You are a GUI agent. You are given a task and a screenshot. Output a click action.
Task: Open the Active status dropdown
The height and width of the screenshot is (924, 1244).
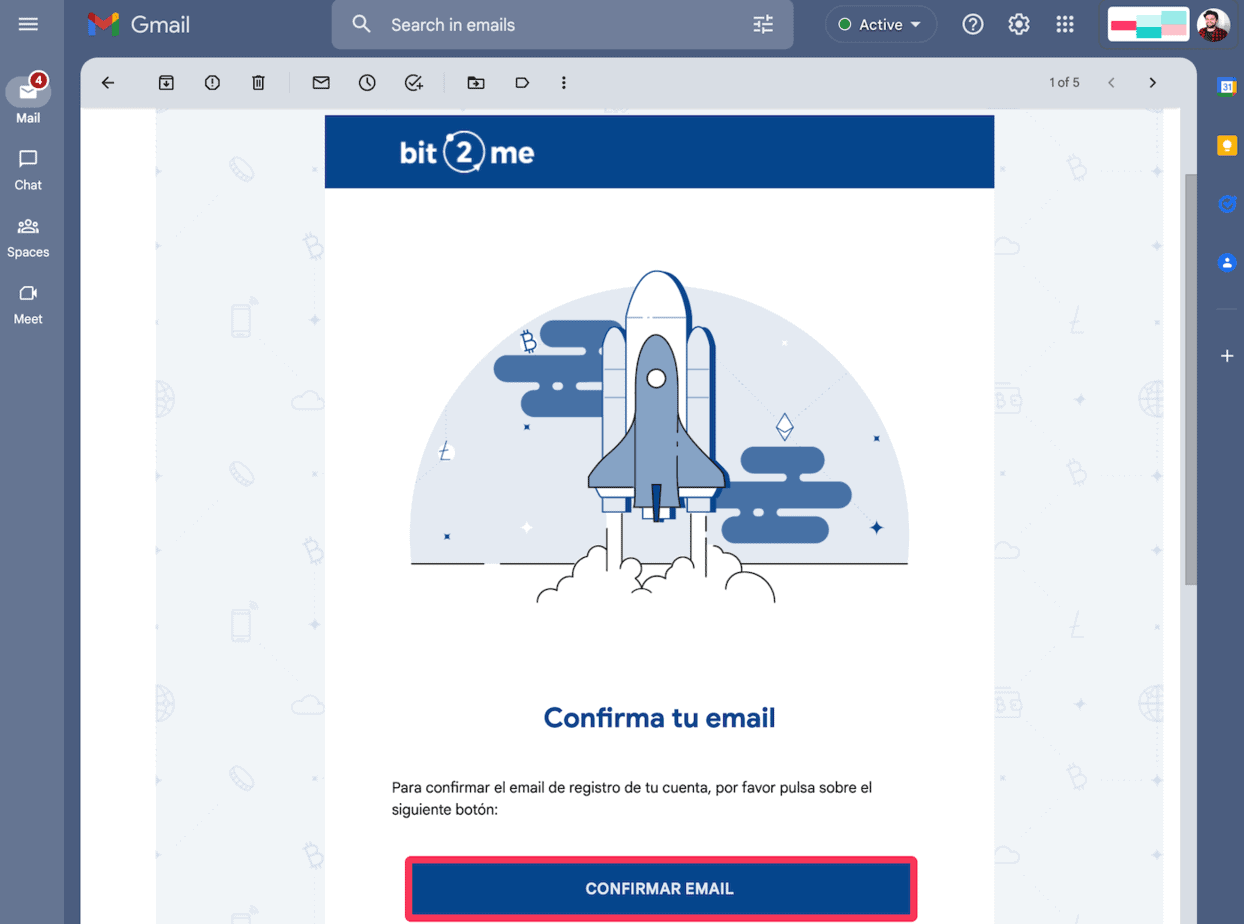click(880, 24)
